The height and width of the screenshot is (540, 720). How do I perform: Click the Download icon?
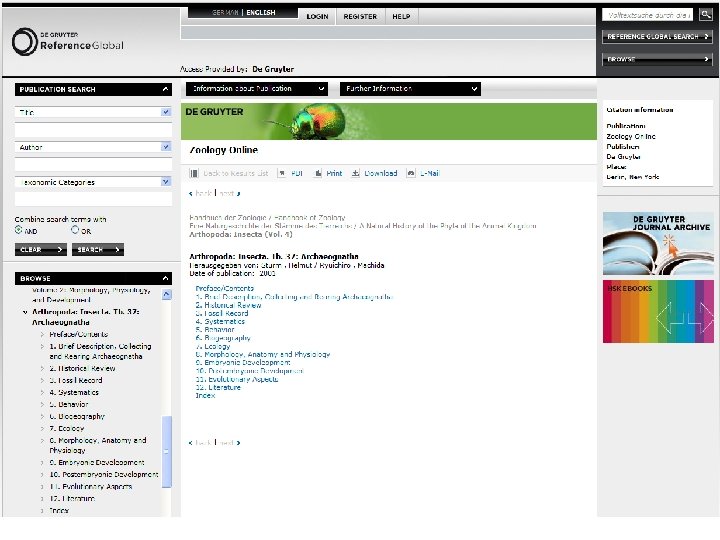tap(355, 173)
